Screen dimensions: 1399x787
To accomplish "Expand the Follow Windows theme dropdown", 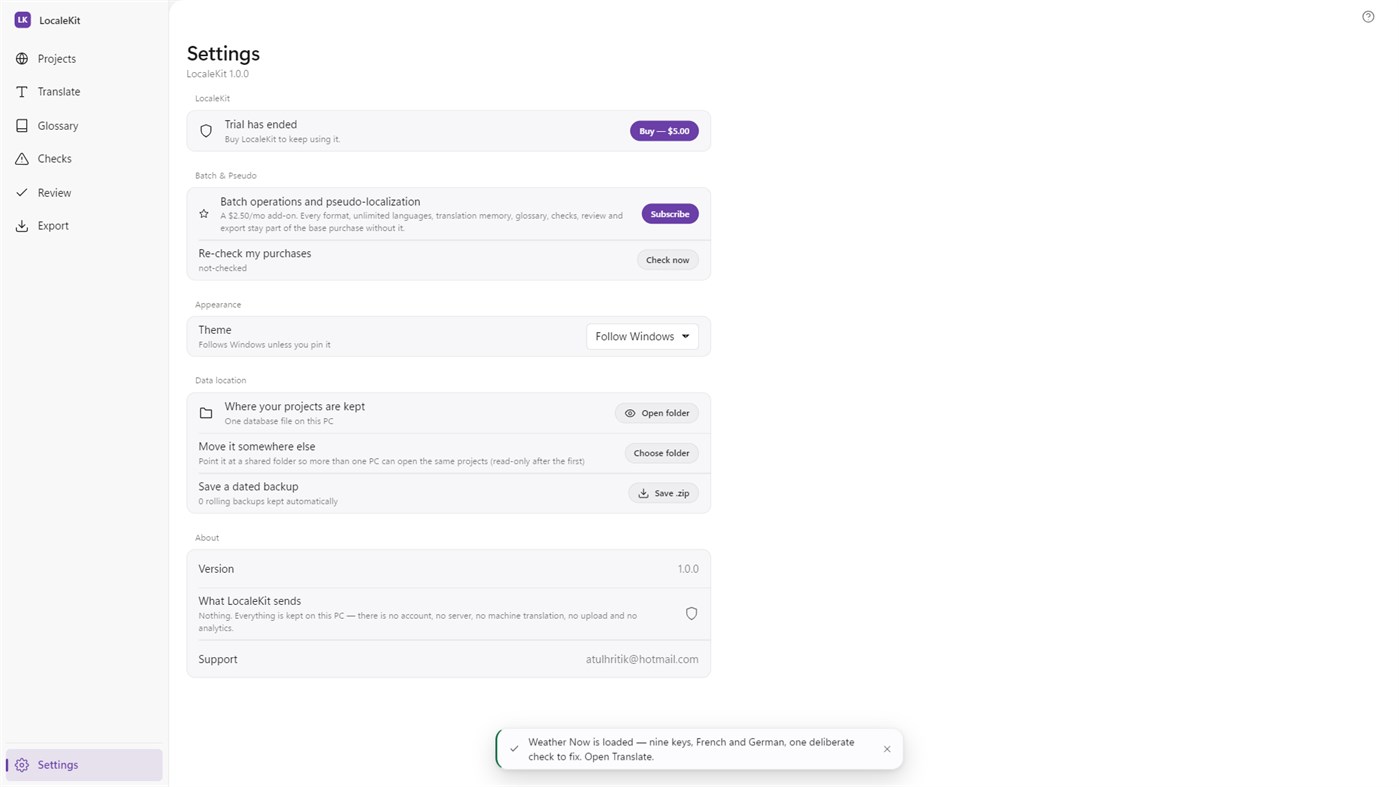I will point(642,337).
